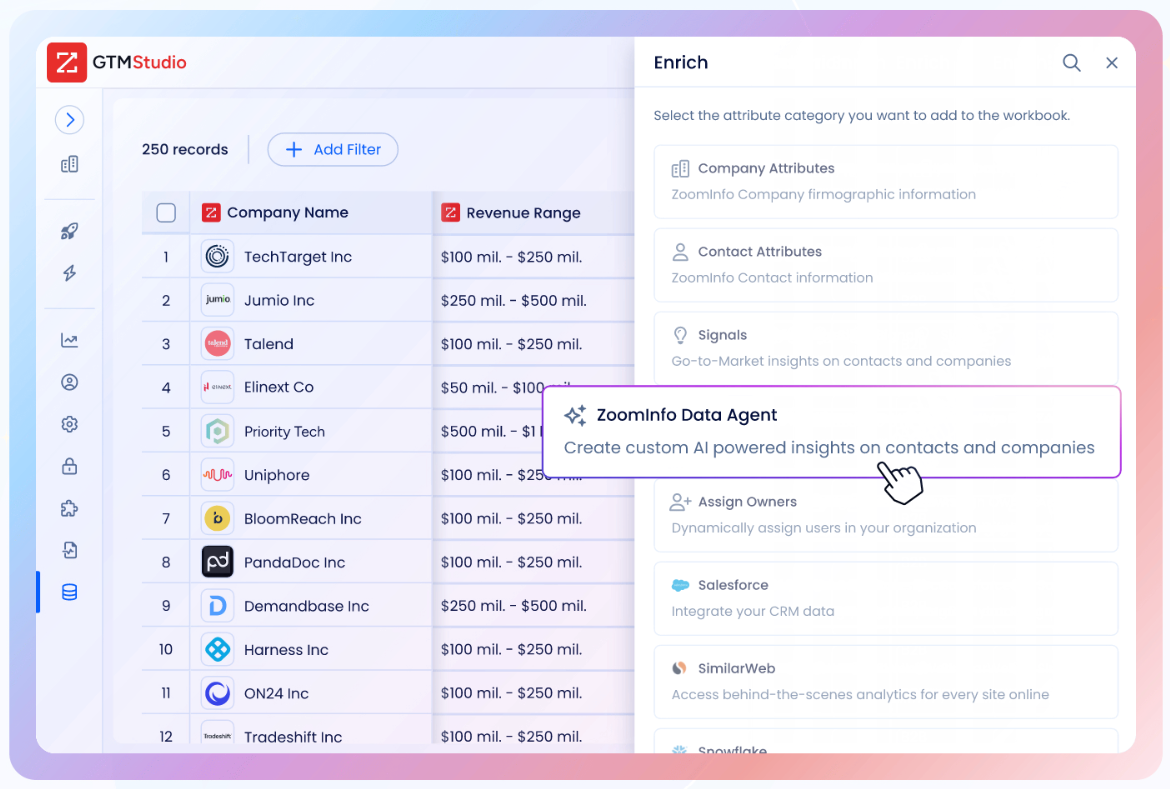The image size is (1170, 789).
Task: Click the TechTarget Inc logo icon
Action: coord(217,257)
